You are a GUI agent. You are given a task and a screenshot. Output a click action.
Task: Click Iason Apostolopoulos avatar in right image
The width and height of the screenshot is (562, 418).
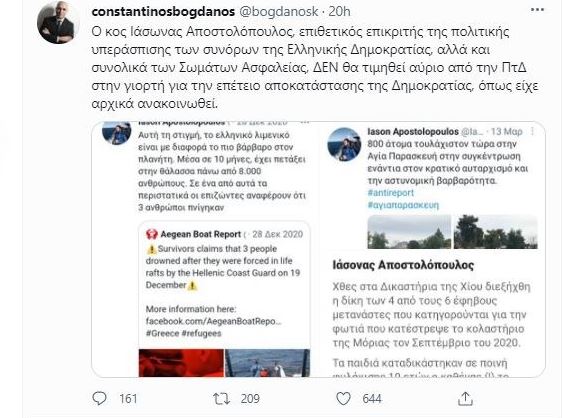point(344,144)
